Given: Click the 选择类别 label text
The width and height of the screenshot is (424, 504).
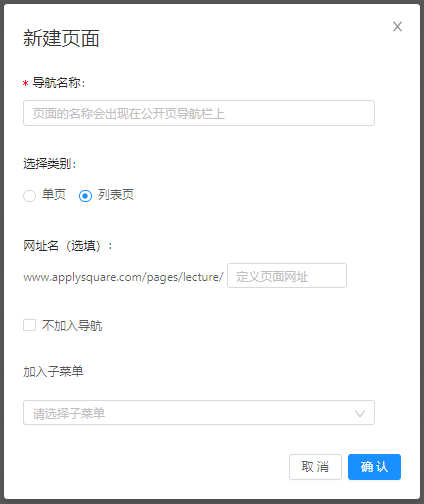Looking at the screenshot, I should (x=50, y=164).
